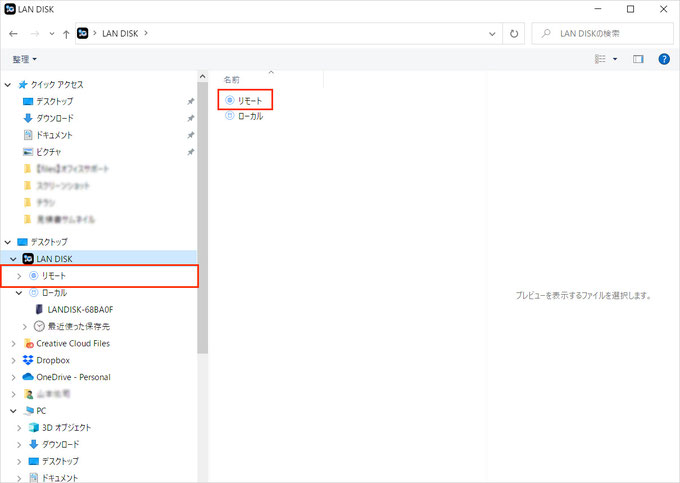
Task: Open recent locations dropdown chevron
Action: click(52, 34)
